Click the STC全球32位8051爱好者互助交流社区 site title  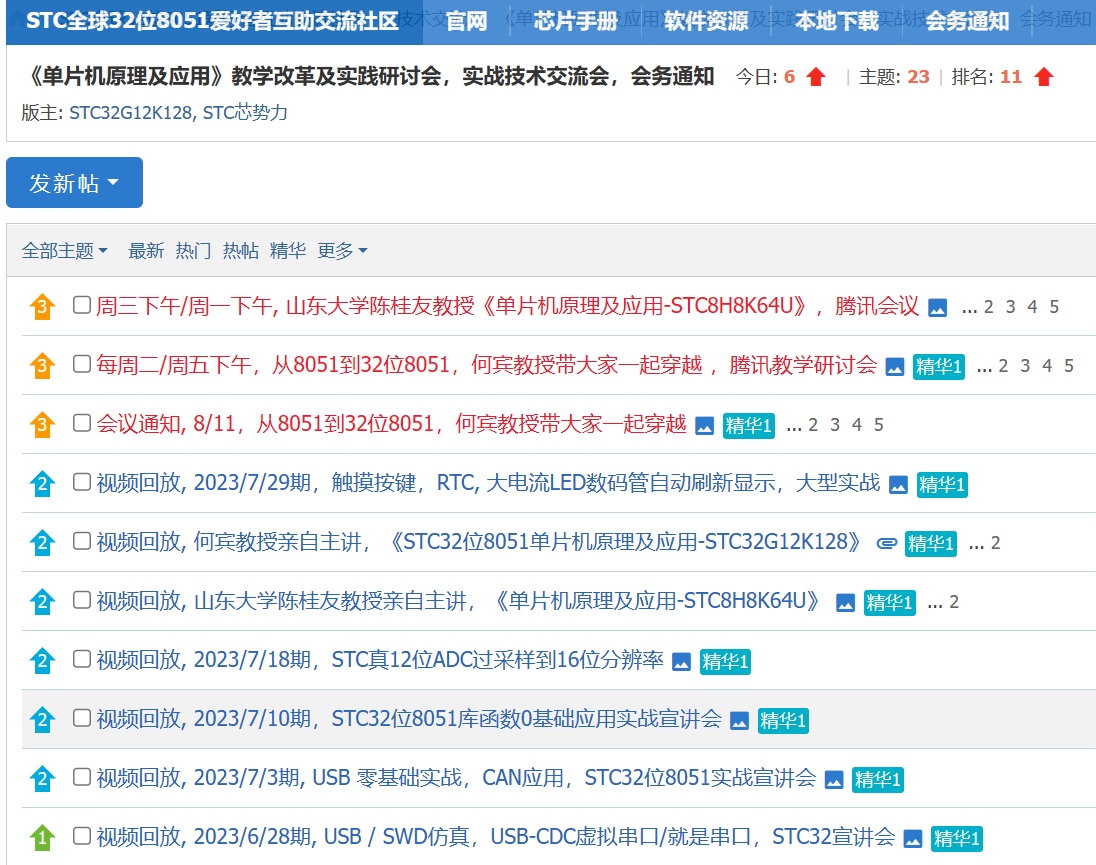tap(212, 21)
